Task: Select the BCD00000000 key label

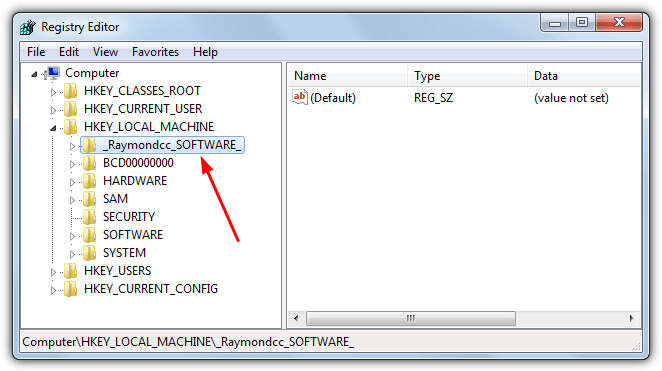Action: point(138,163)
